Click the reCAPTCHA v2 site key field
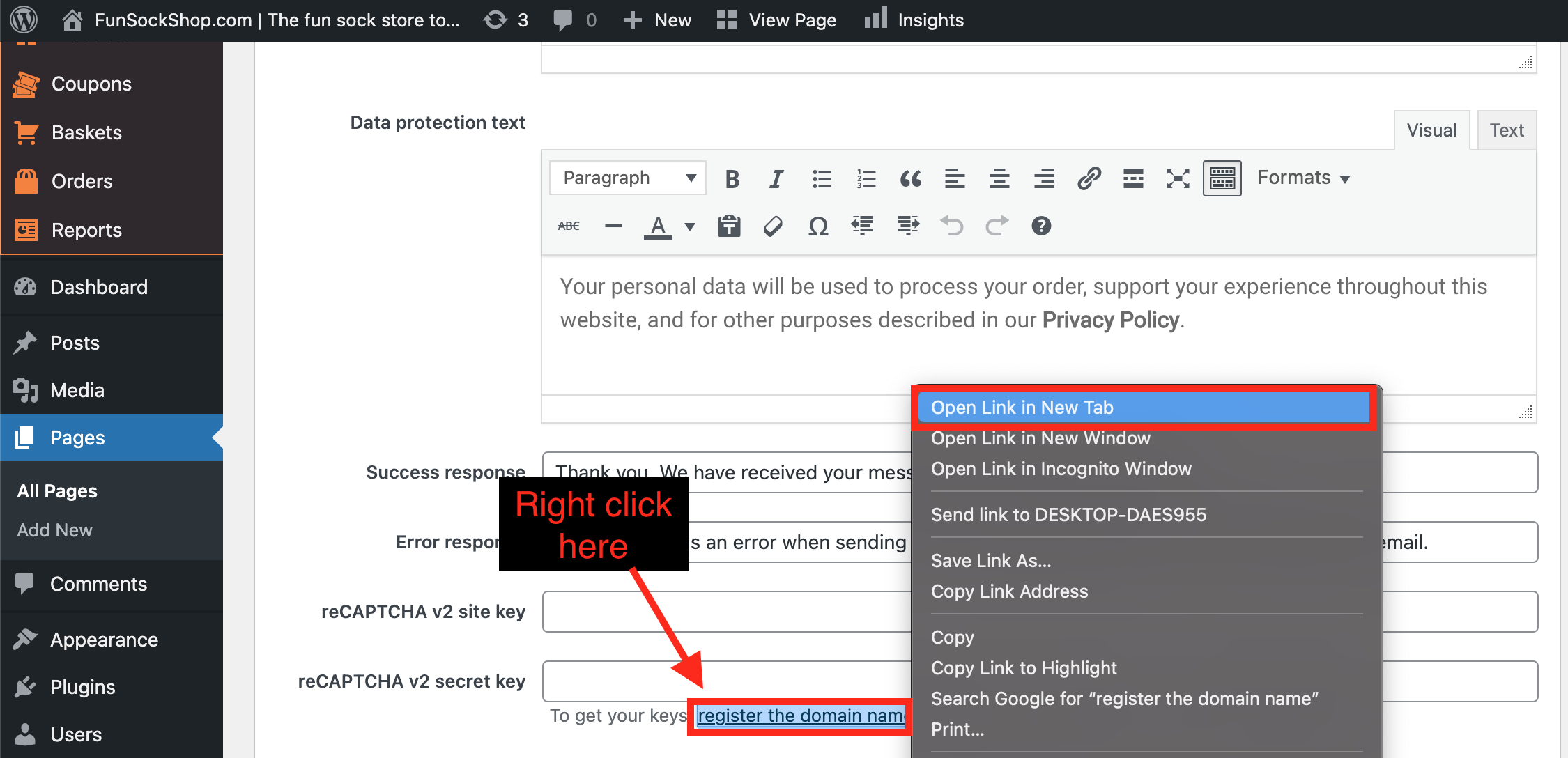This screenshot has width=1568, height=758. (725, 612)
